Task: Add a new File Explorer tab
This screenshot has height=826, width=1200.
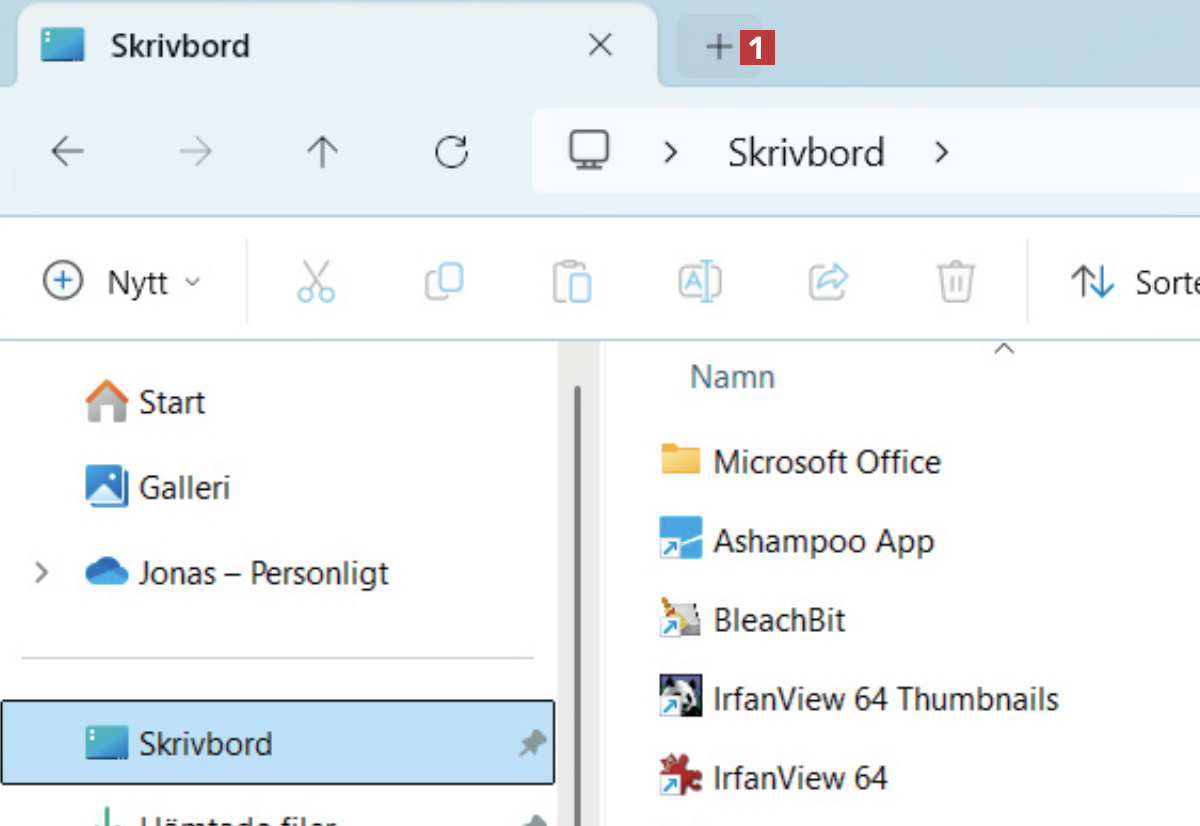Action: tap(718, 46)
